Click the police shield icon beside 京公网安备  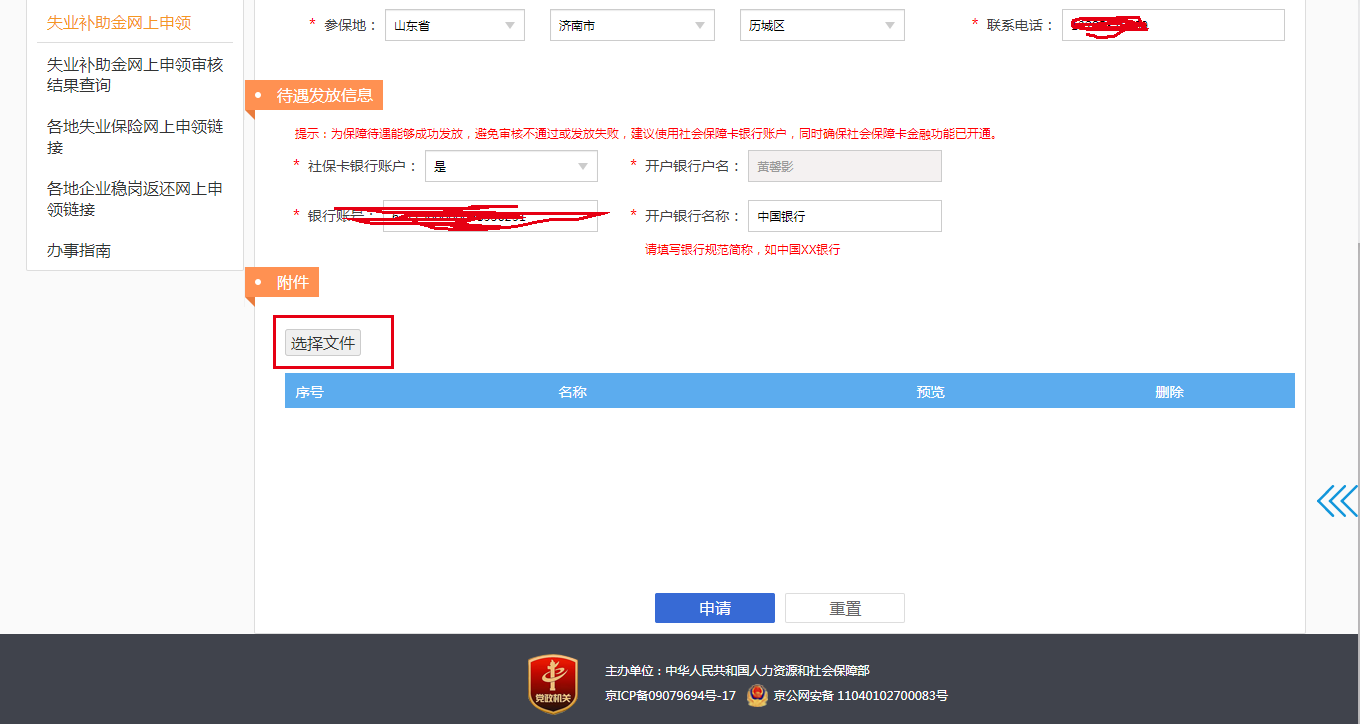tap(757, 695)
